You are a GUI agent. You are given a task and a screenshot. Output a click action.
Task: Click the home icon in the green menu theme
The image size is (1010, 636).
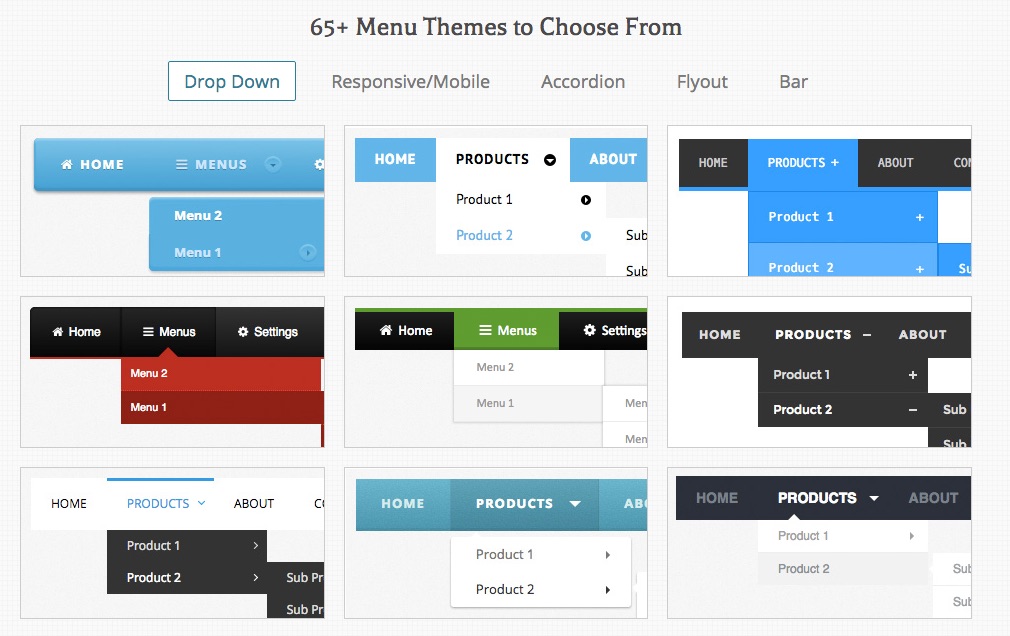384,329
